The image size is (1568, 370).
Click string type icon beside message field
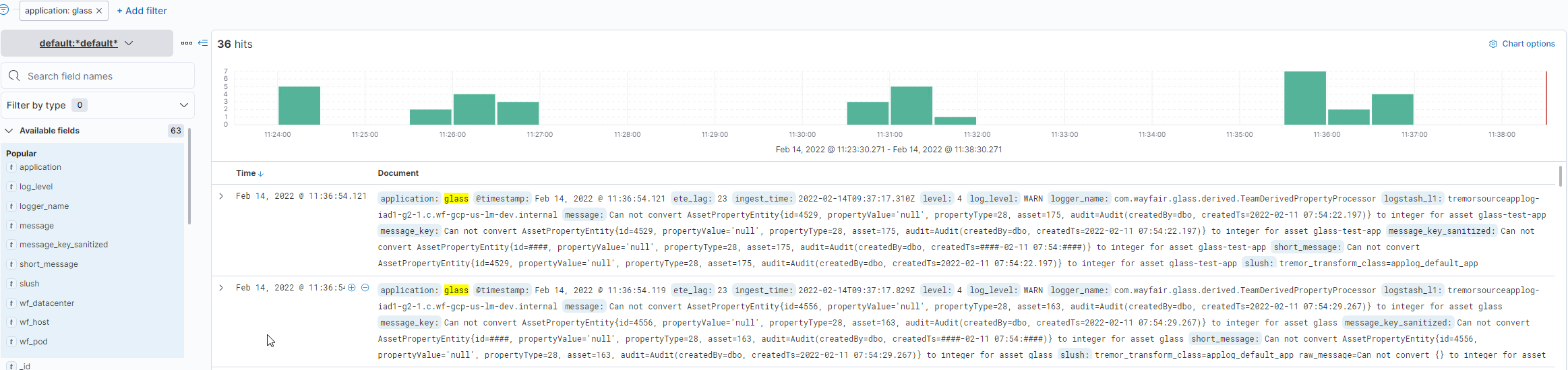[x=11, y=226]
